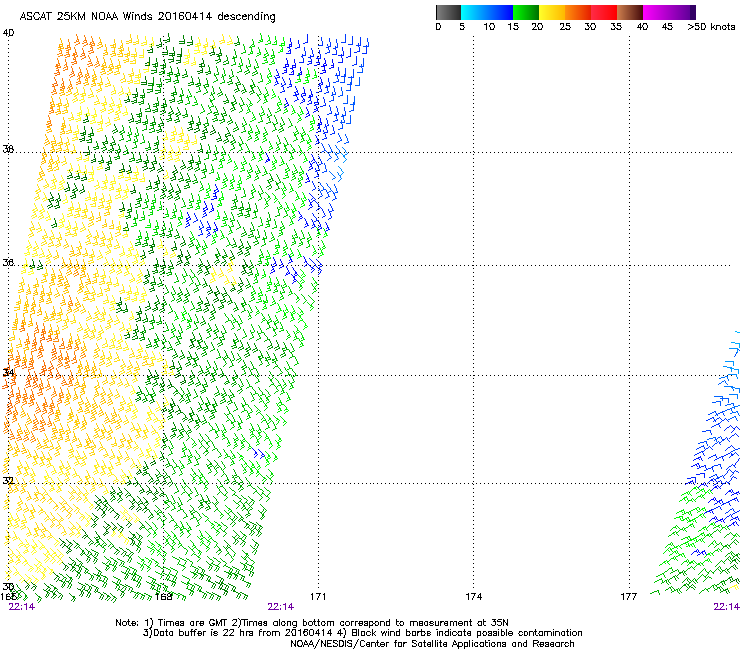Click latitude label 38 on the axis
This screenshot has width=740, height=650.
[x=8, y=149]
